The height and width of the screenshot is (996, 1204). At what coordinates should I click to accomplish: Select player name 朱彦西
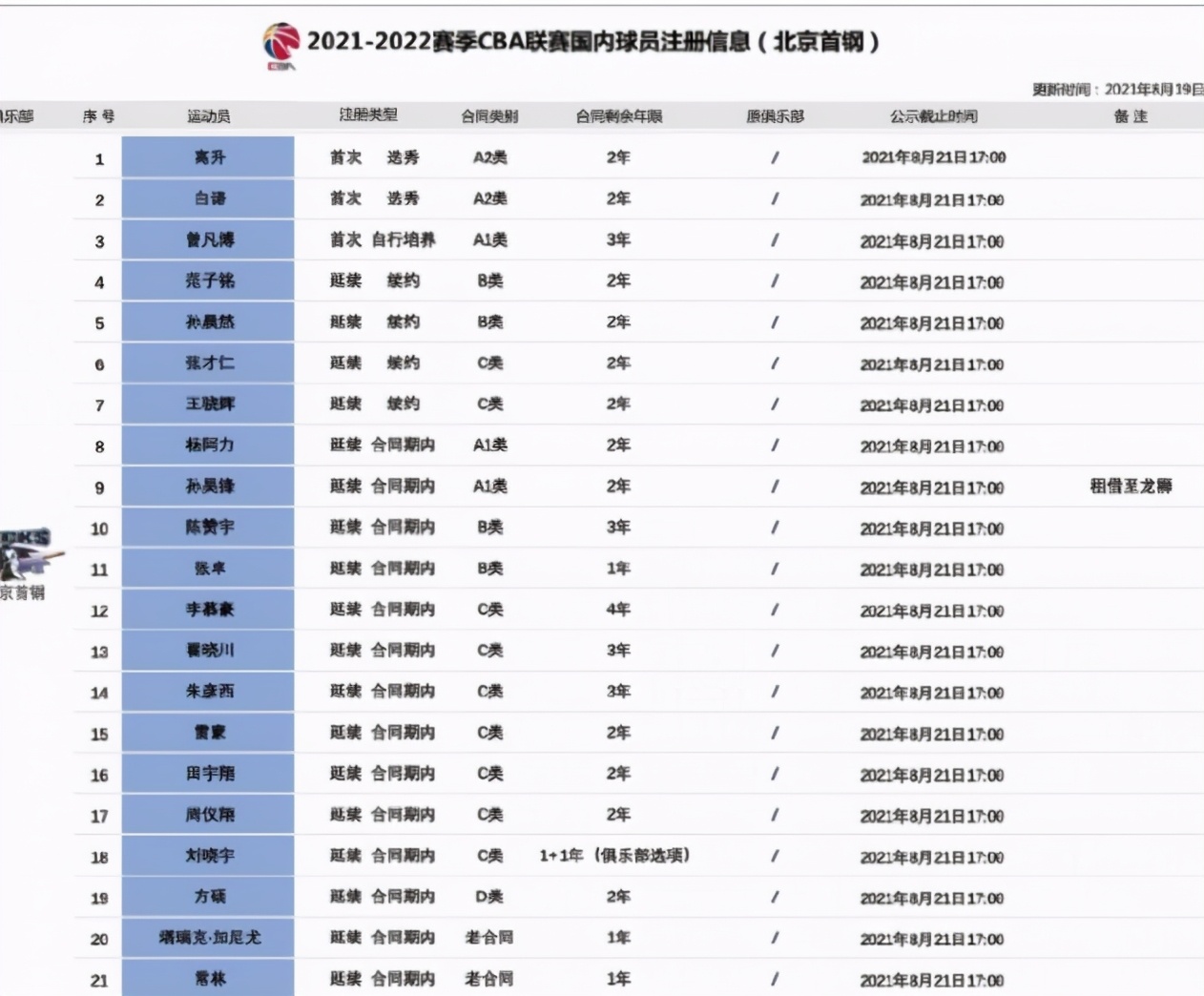click(208, 691)
